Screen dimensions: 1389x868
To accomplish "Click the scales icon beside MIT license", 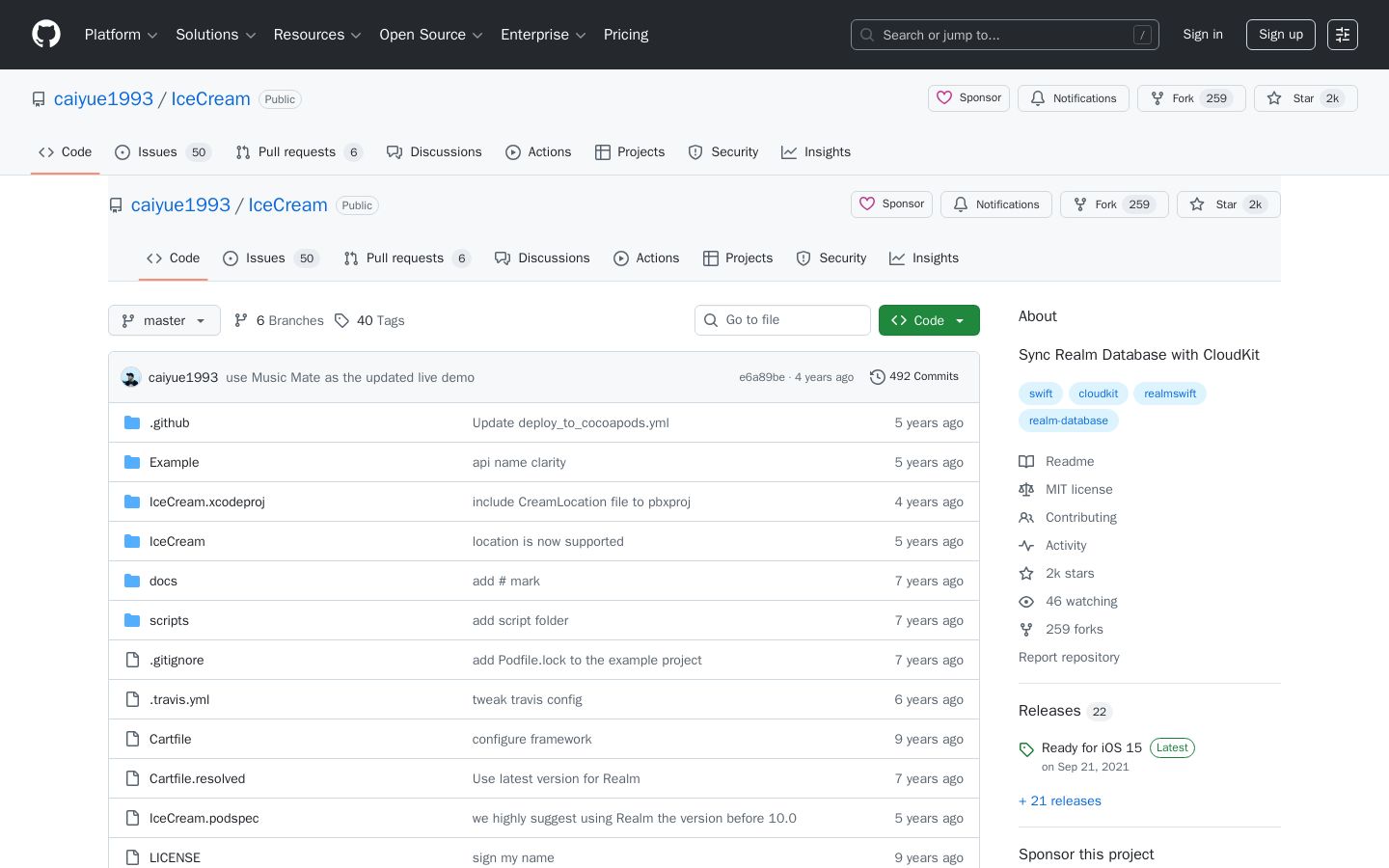I will coord(1026,490).
